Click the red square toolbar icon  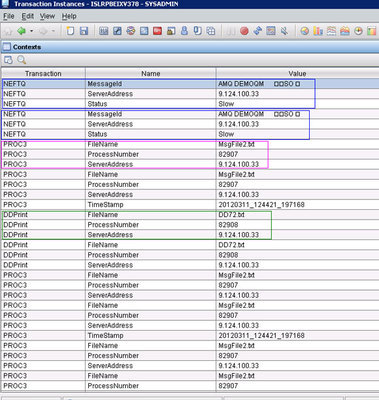pyautogui.click(x=157, y=31)
